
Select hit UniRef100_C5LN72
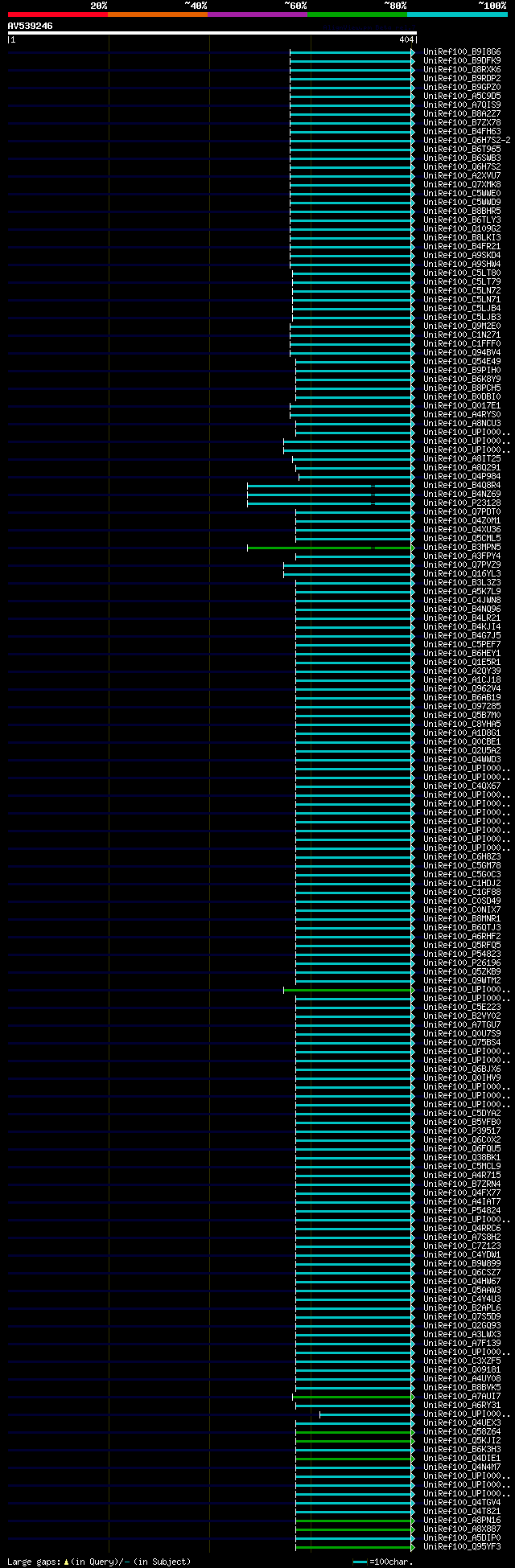pyautogui.click(x=462, y=290)
